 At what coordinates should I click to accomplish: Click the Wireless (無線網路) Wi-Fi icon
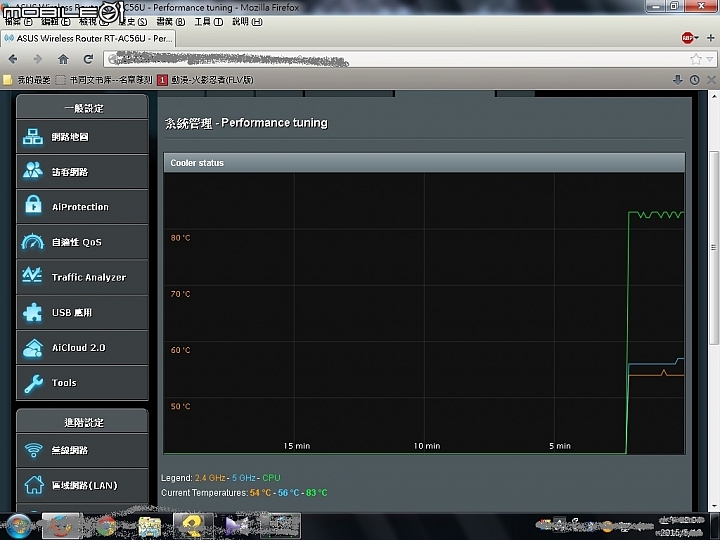(33, 450)
